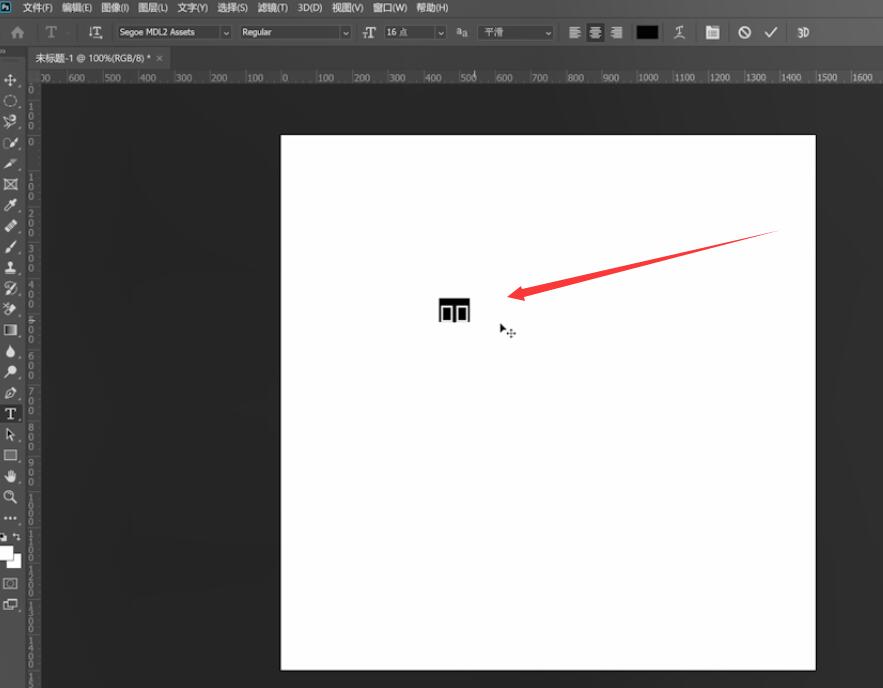Click the 3D update button
The width and height of the screenshot is (883, 688).
[x=803, y=33]
